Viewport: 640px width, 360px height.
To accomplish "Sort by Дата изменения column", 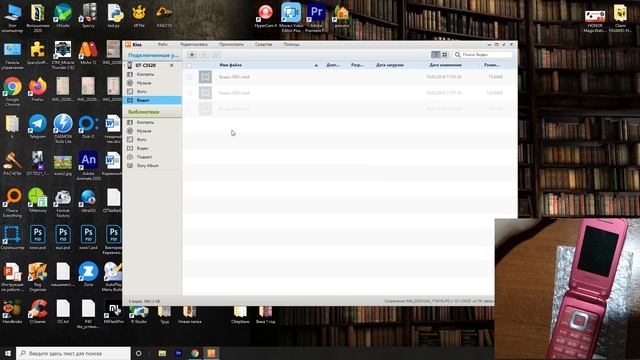I will pos(445,65).
